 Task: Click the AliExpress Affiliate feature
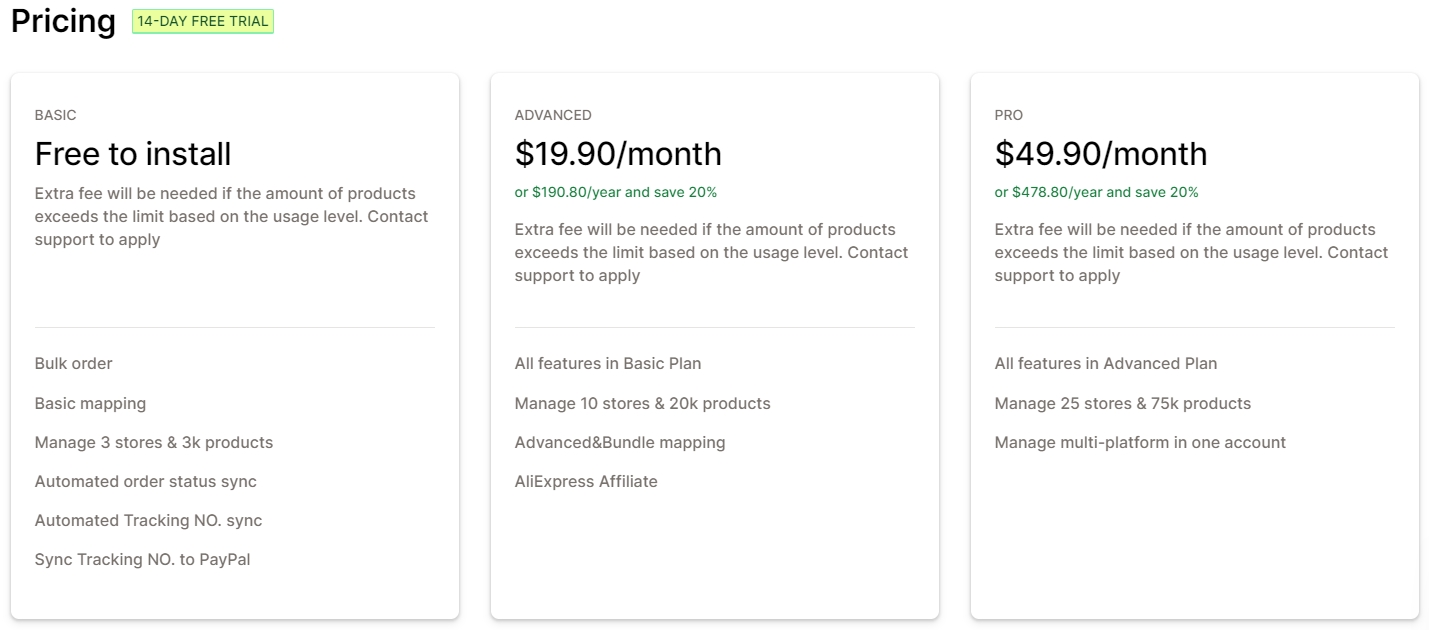[586, 482]
